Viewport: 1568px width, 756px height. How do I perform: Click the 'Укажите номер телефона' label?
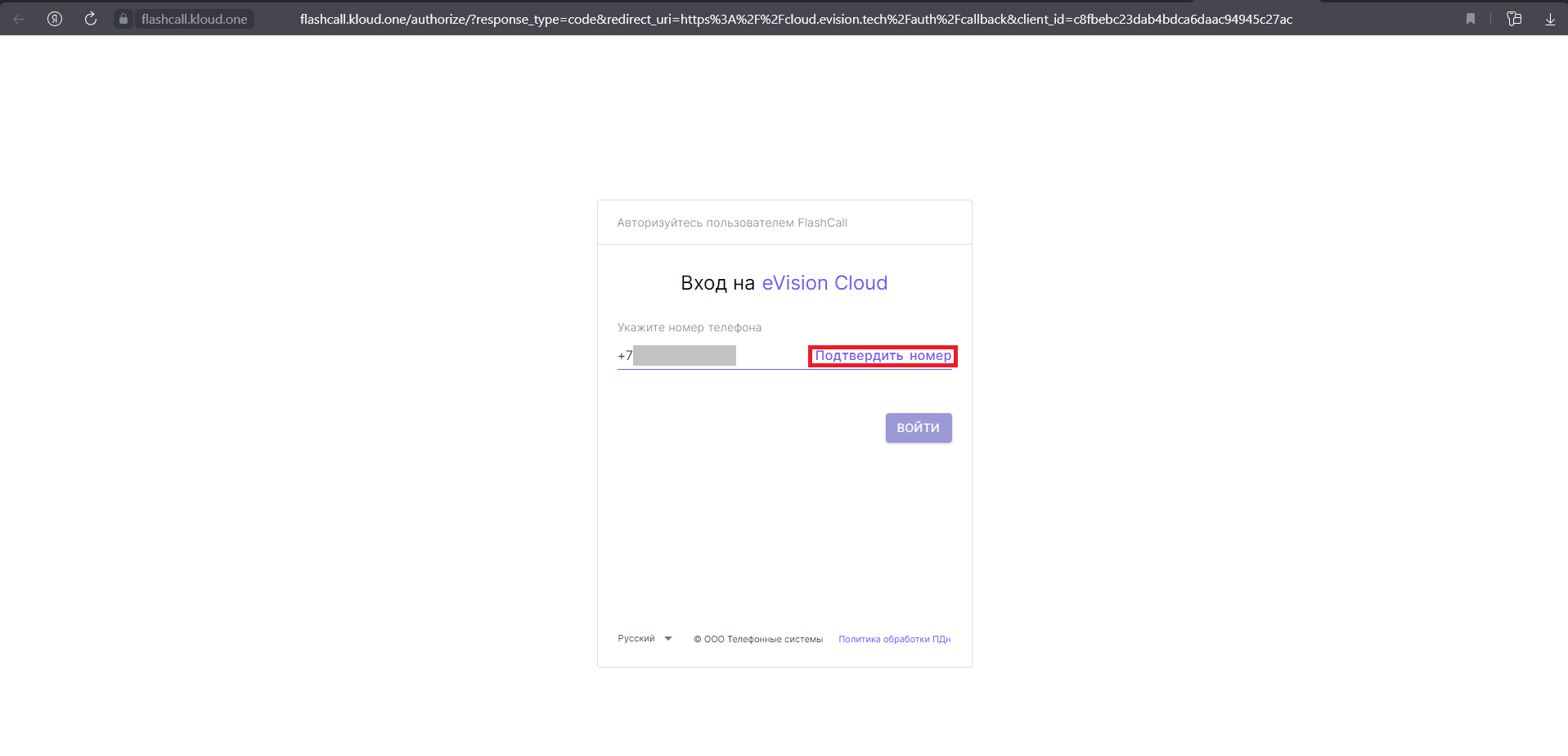(x=690, y=327)
